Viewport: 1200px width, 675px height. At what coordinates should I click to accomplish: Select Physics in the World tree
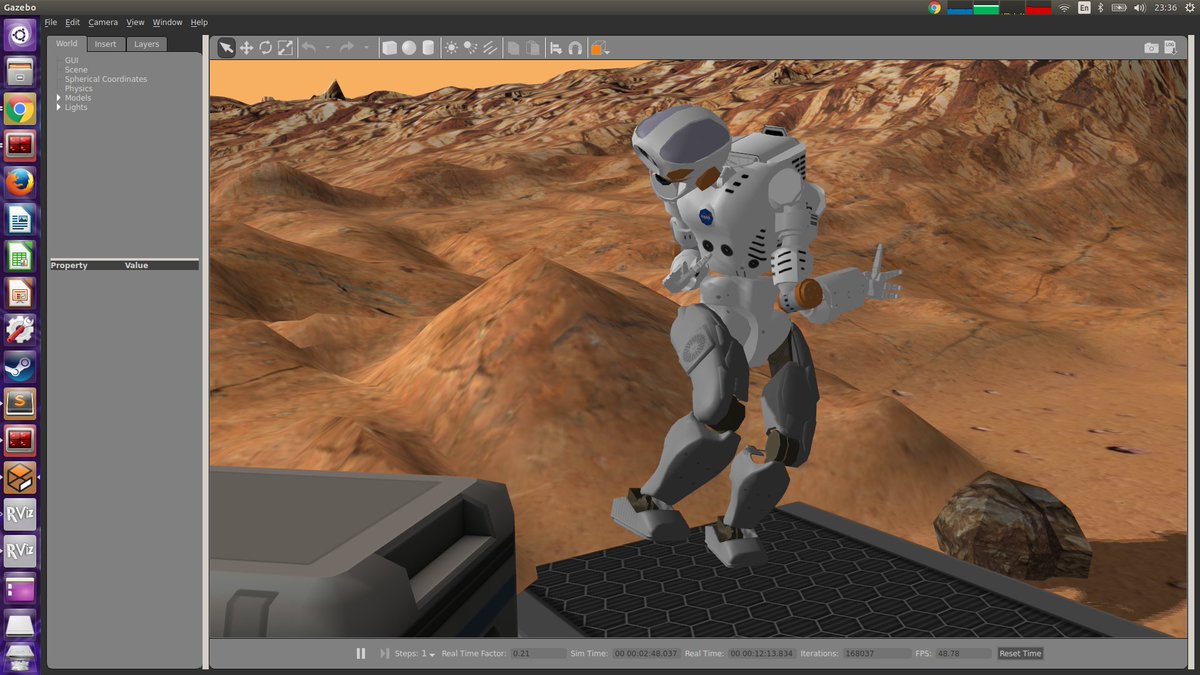click(x=77, y=88)
